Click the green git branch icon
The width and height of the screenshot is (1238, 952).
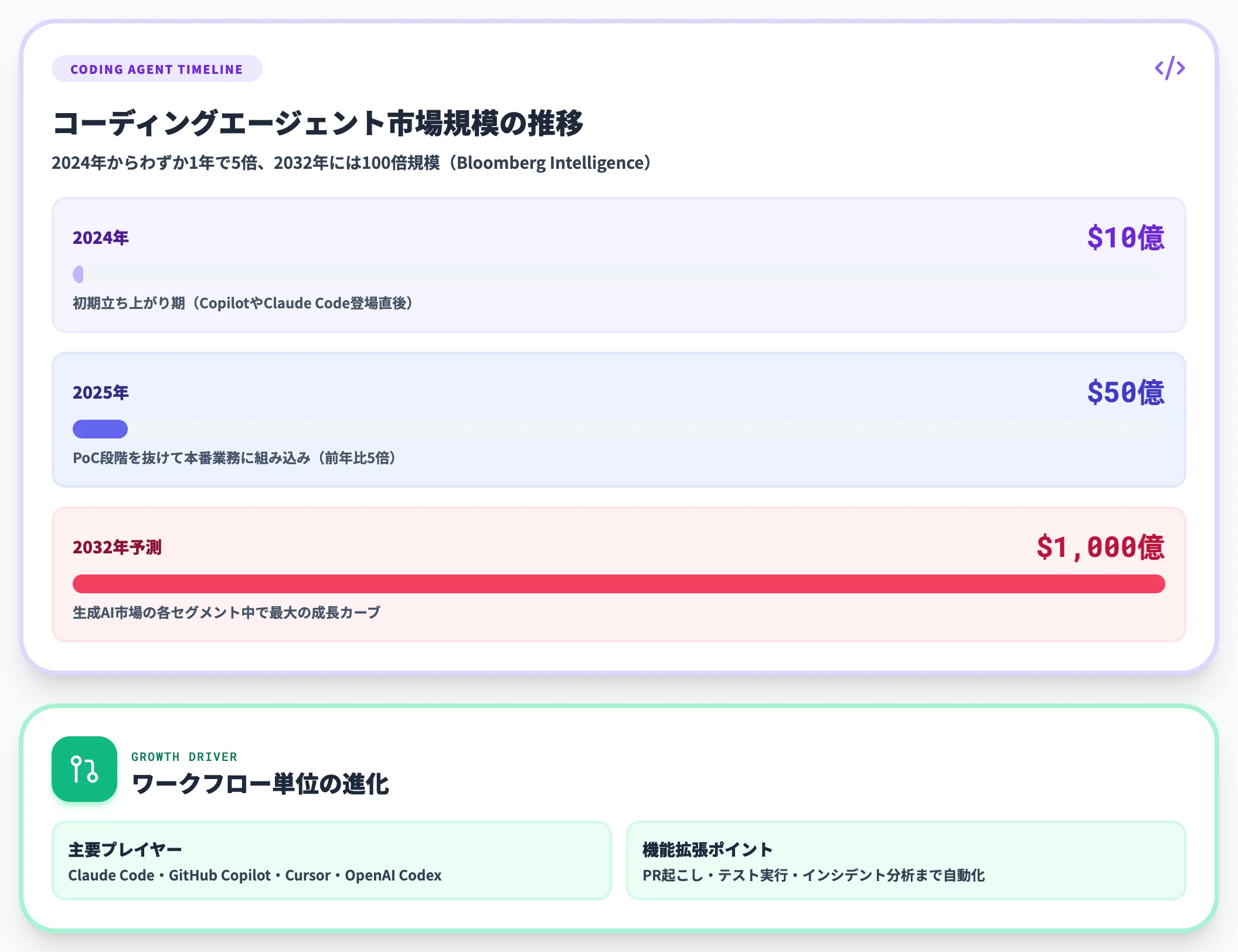pyautogui.click(x=84, y=769)
